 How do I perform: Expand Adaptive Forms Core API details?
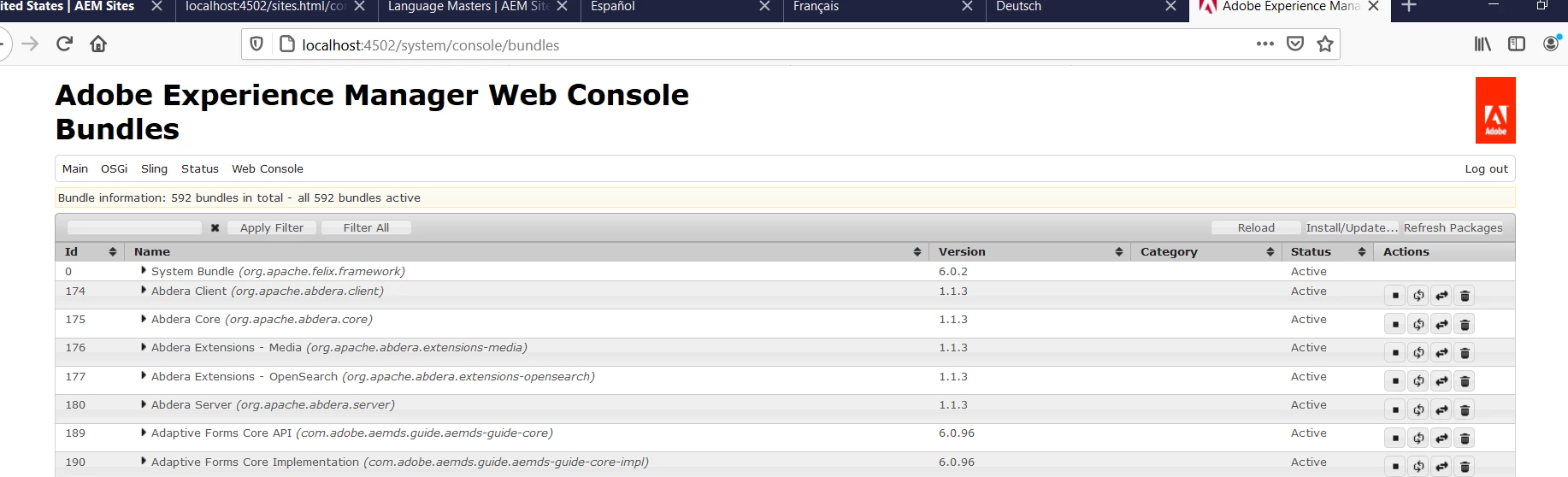click(144, 432)
